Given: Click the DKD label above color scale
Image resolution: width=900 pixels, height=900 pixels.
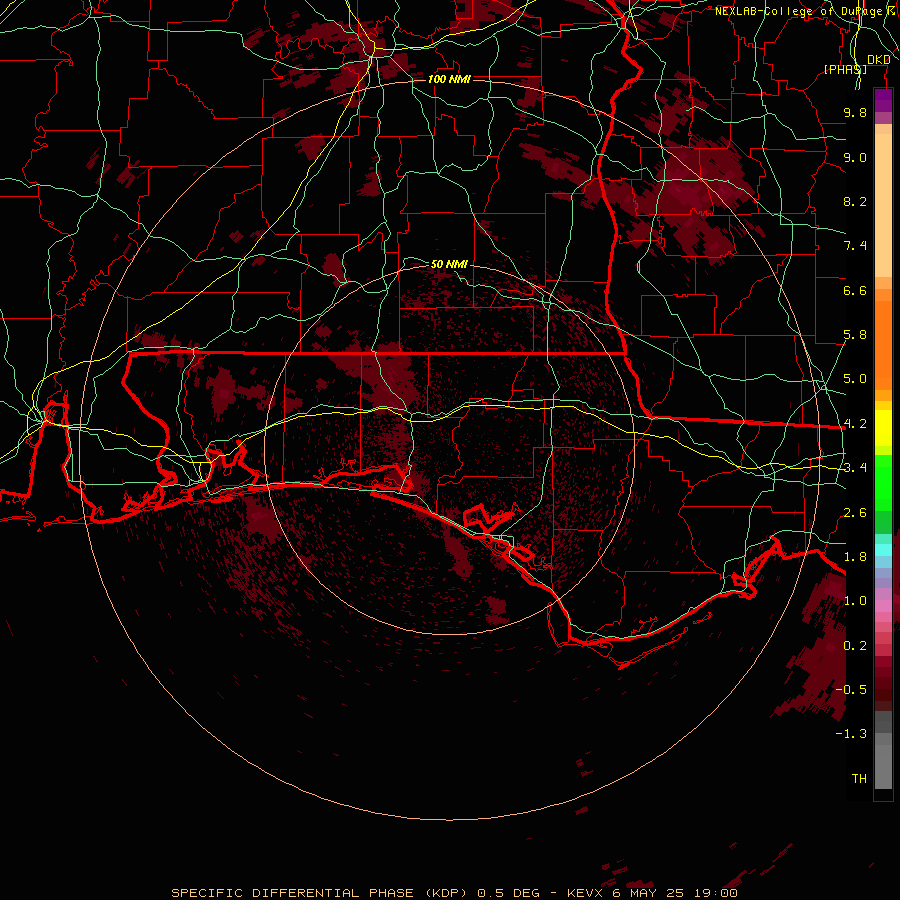Looking at the screenshot, I should click(879, 60).
